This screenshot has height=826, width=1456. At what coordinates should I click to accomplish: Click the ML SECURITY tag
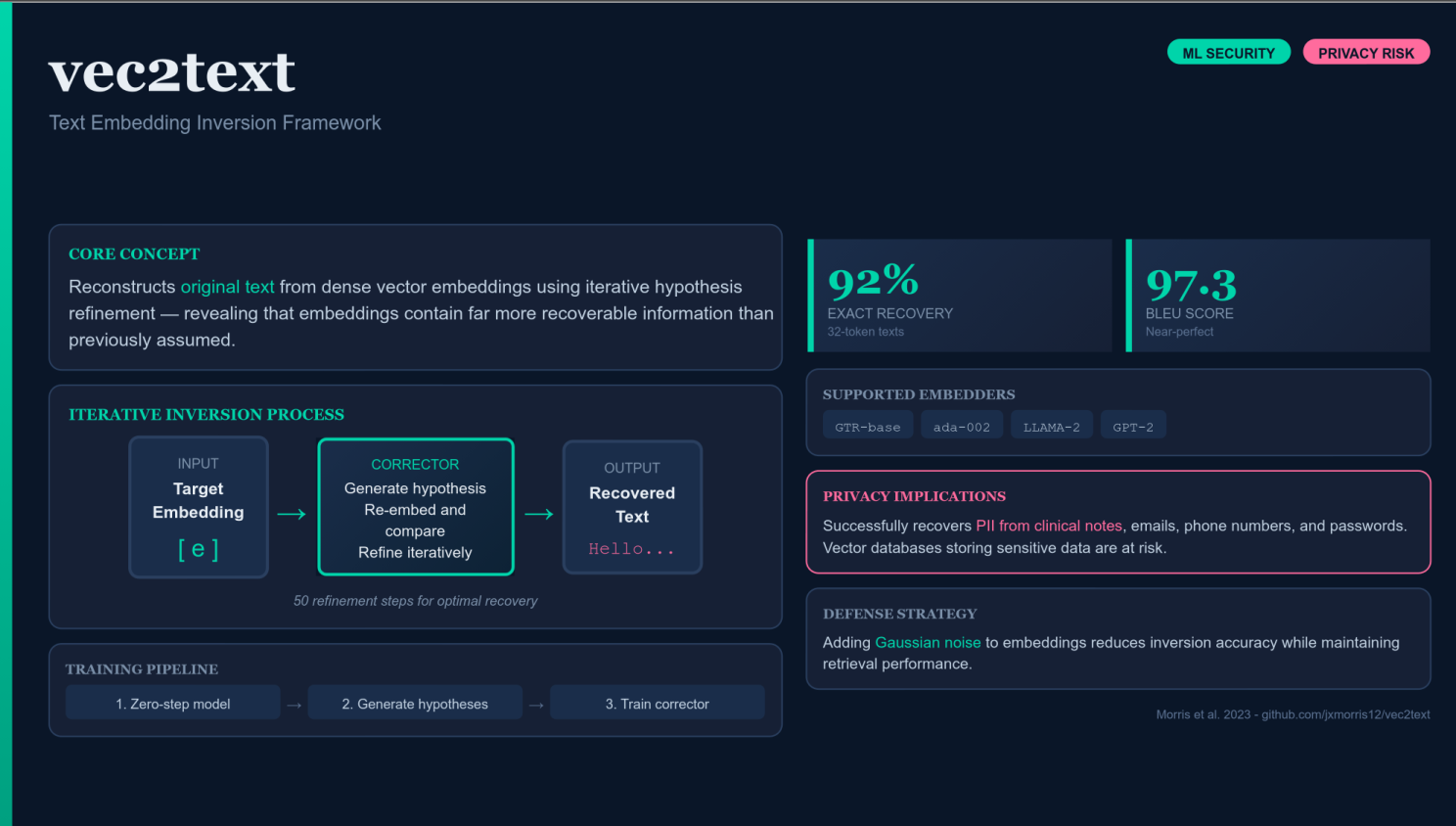pos(1228,53)
